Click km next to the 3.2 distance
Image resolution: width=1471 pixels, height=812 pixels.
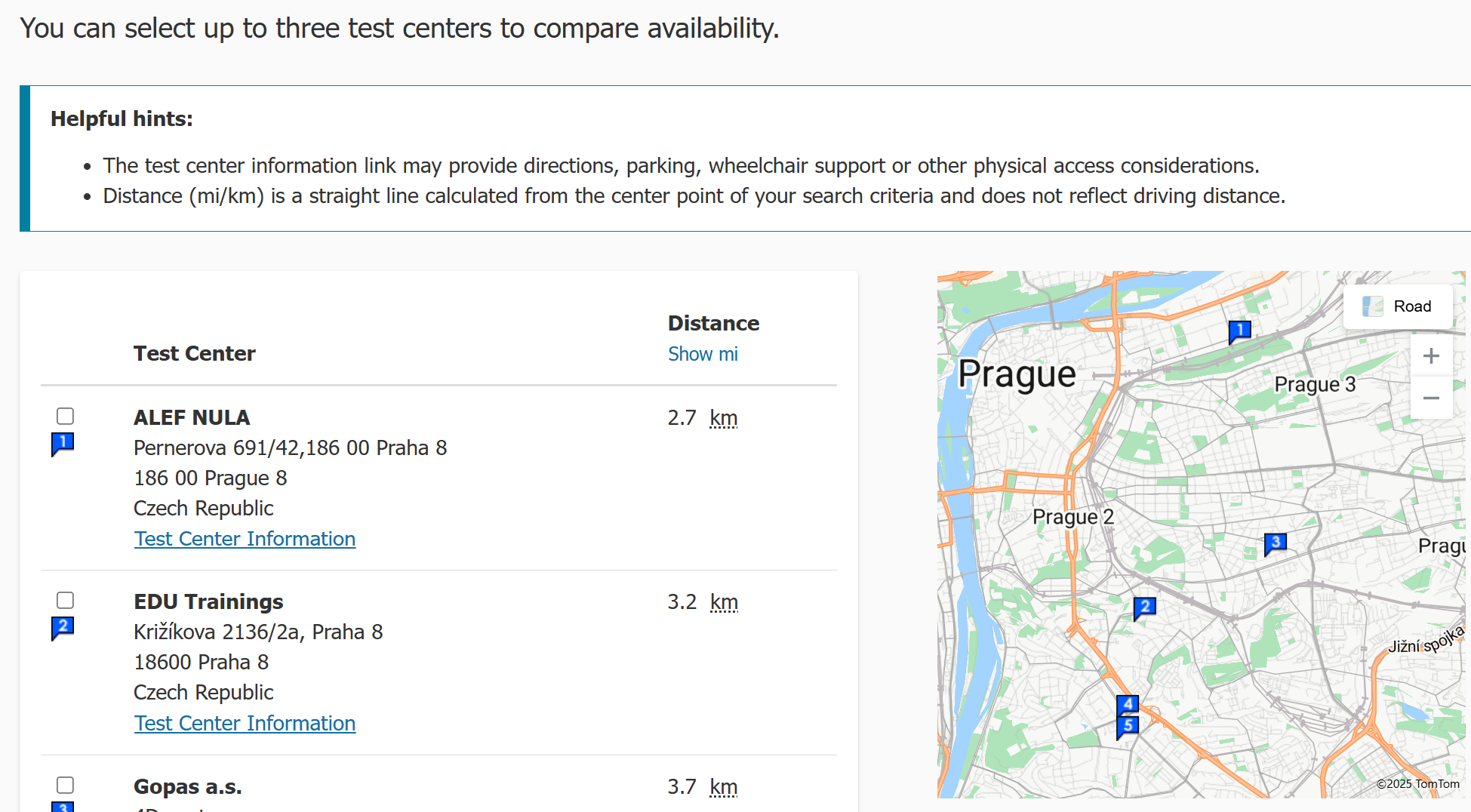pyautogui.click(x=723, y=601)
